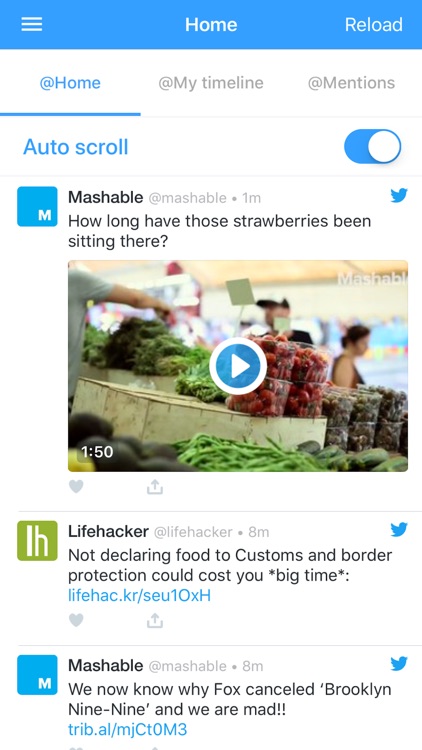
Task: Select the @Home tab
Action: point(70,83)
